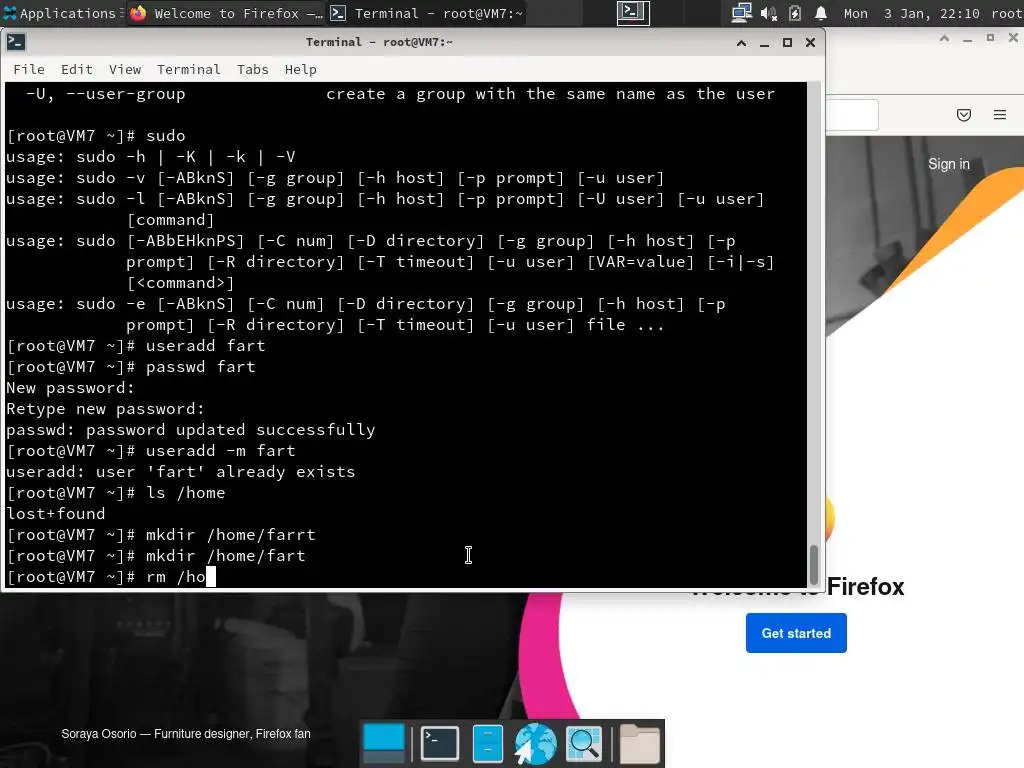Maximize the Terminal window
Image resolution: width=1024 pixels, height=768 pixels.
(x=787, y=42)
